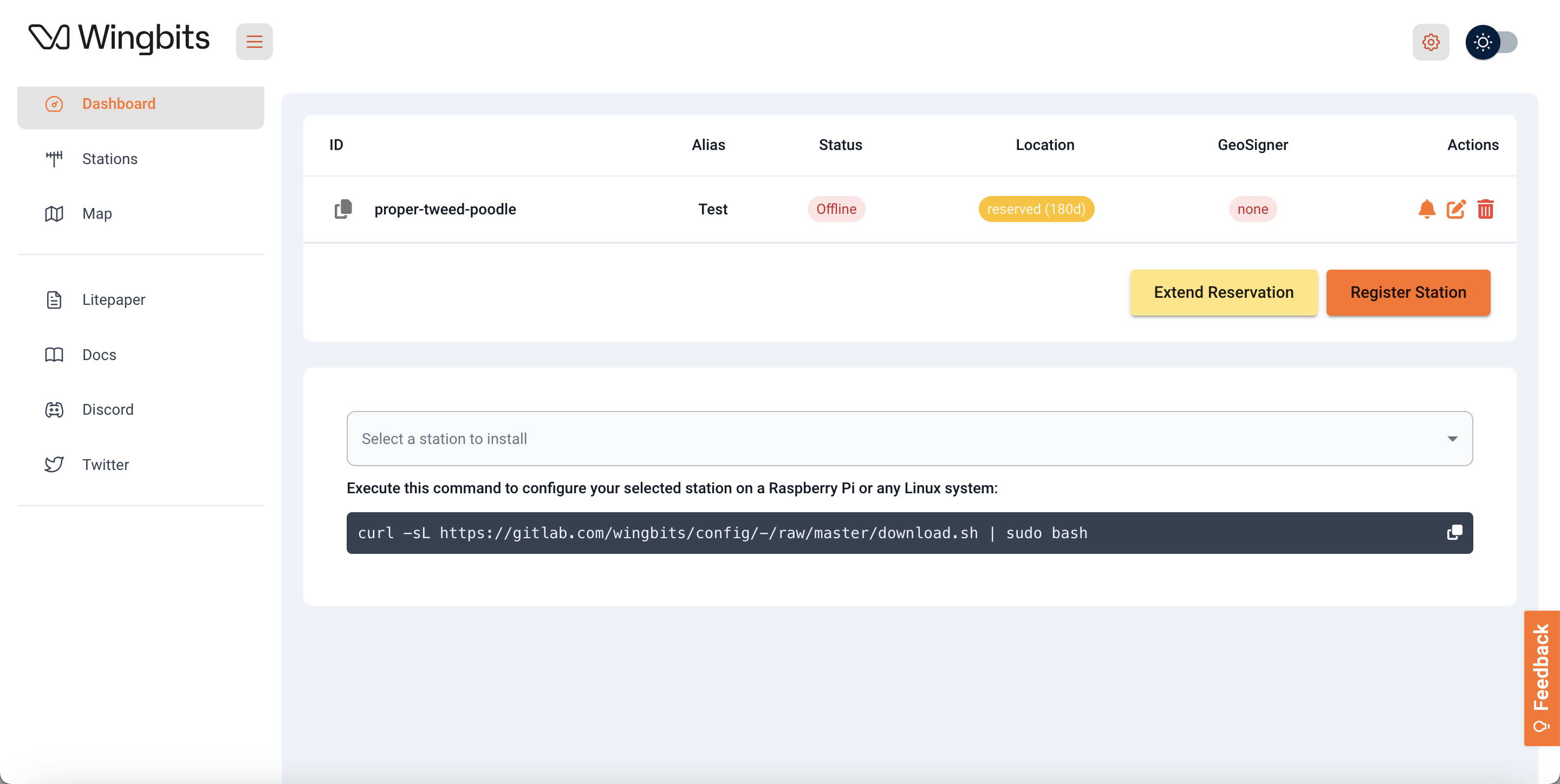Viewport: 1560px width, 784px height.
Task: Click the dropdown arrow in station selector
Action: pos(1452,439)
